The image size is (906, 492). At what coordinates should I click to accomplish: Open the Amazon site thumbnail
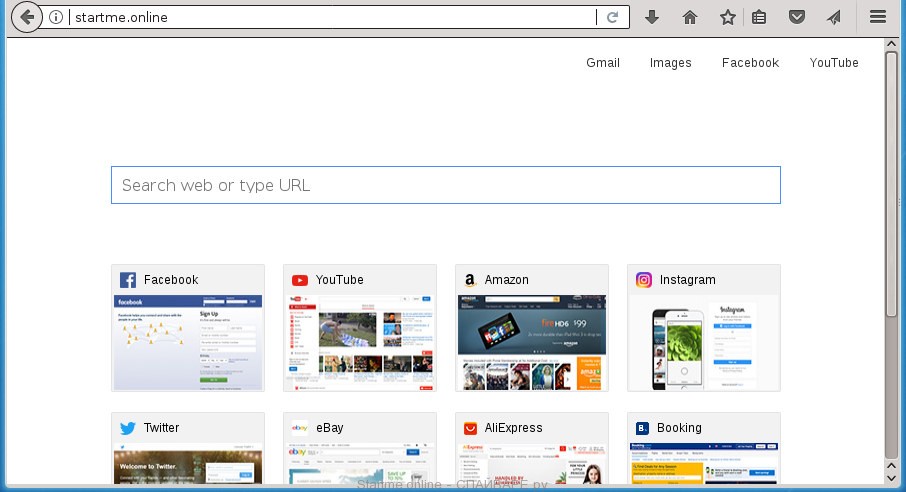(532, 342)
